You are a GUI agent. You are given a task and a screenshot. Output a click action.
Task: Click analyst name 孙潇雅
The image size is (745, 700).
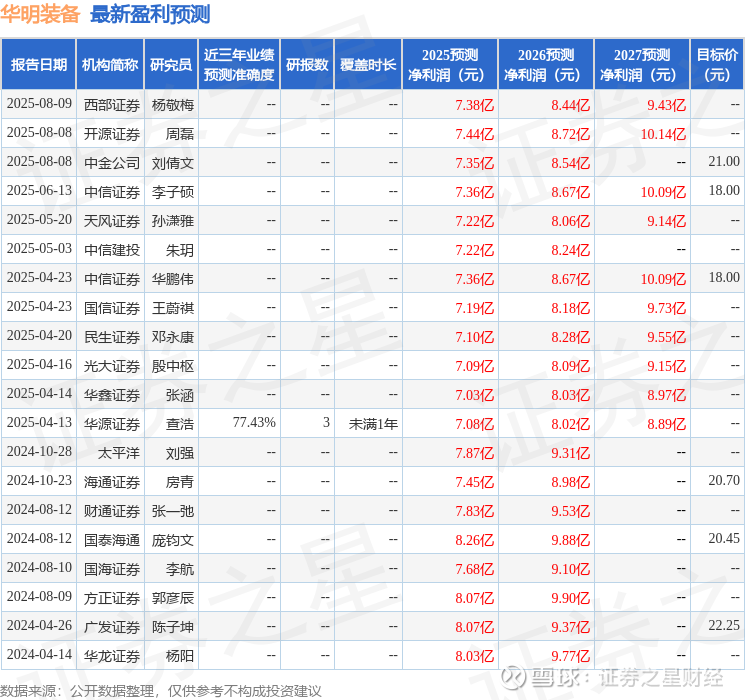(x=172, y=221)
